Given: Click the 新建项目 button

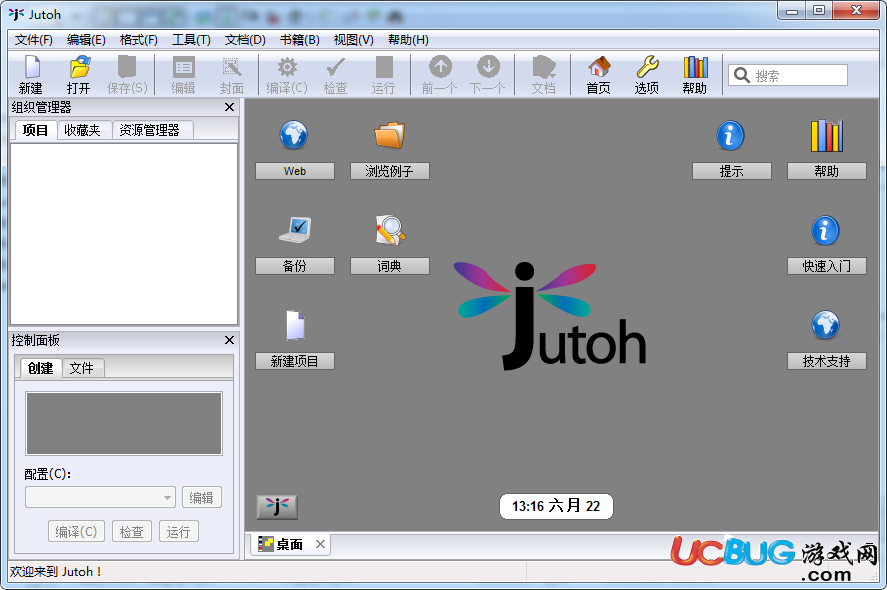Looking at the screenshot, I should [x=295, y=361].
